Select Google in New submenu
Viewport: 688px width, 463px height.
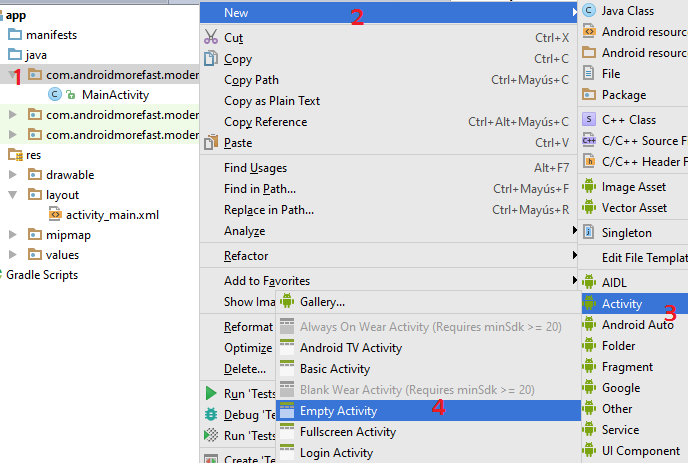[634, 388]
